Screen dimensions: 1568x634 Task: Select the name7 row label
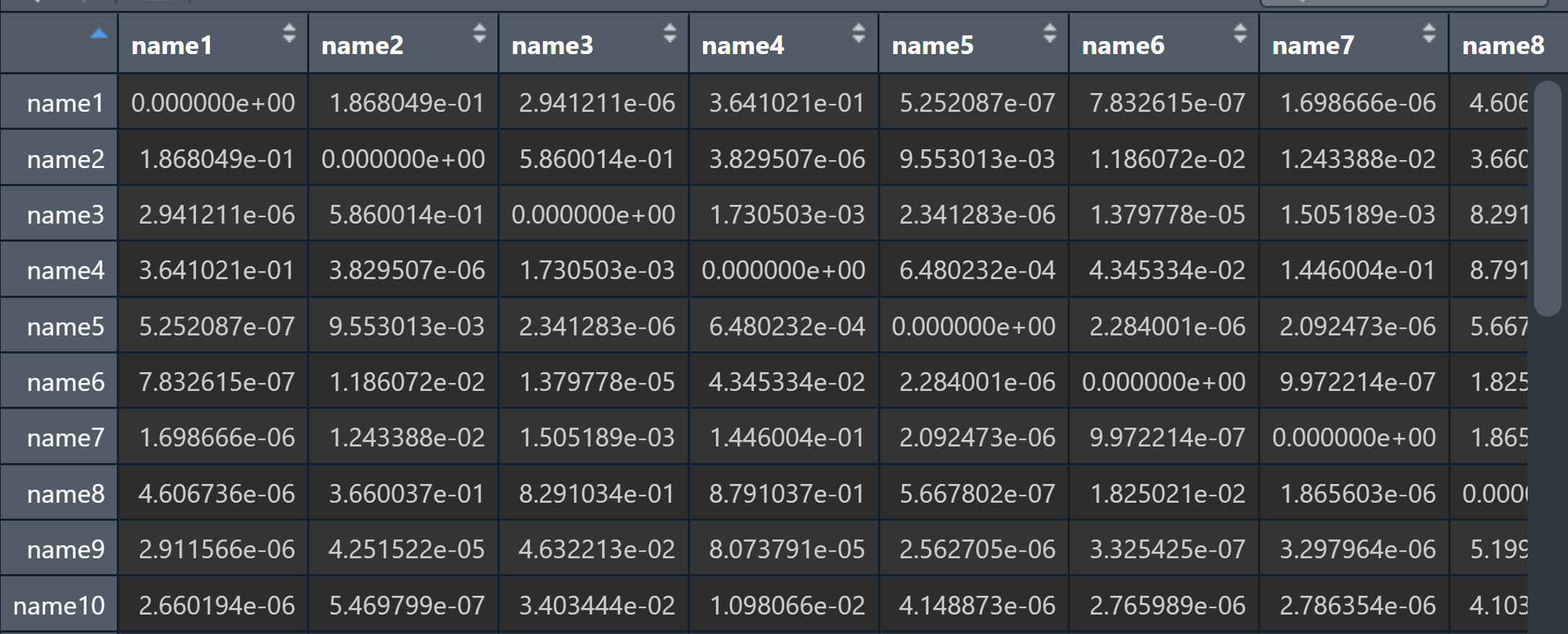coord(66,438)
